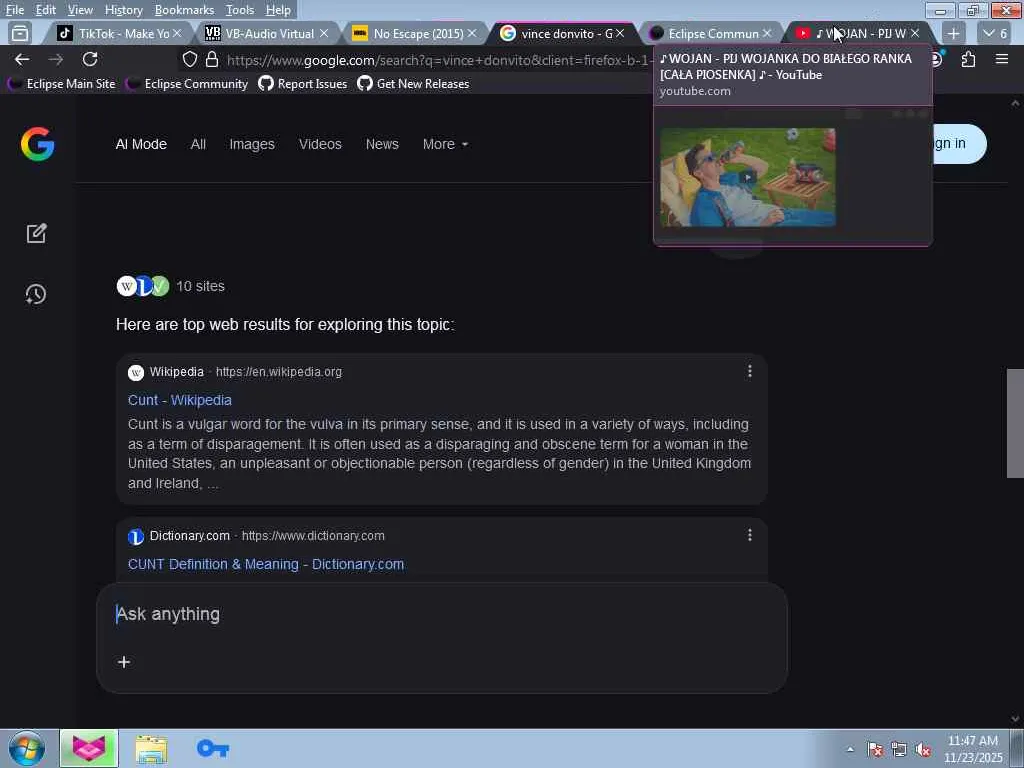
Task: Click the plus attachment icon in Ask anything box
Action: (x=123, y=662)
